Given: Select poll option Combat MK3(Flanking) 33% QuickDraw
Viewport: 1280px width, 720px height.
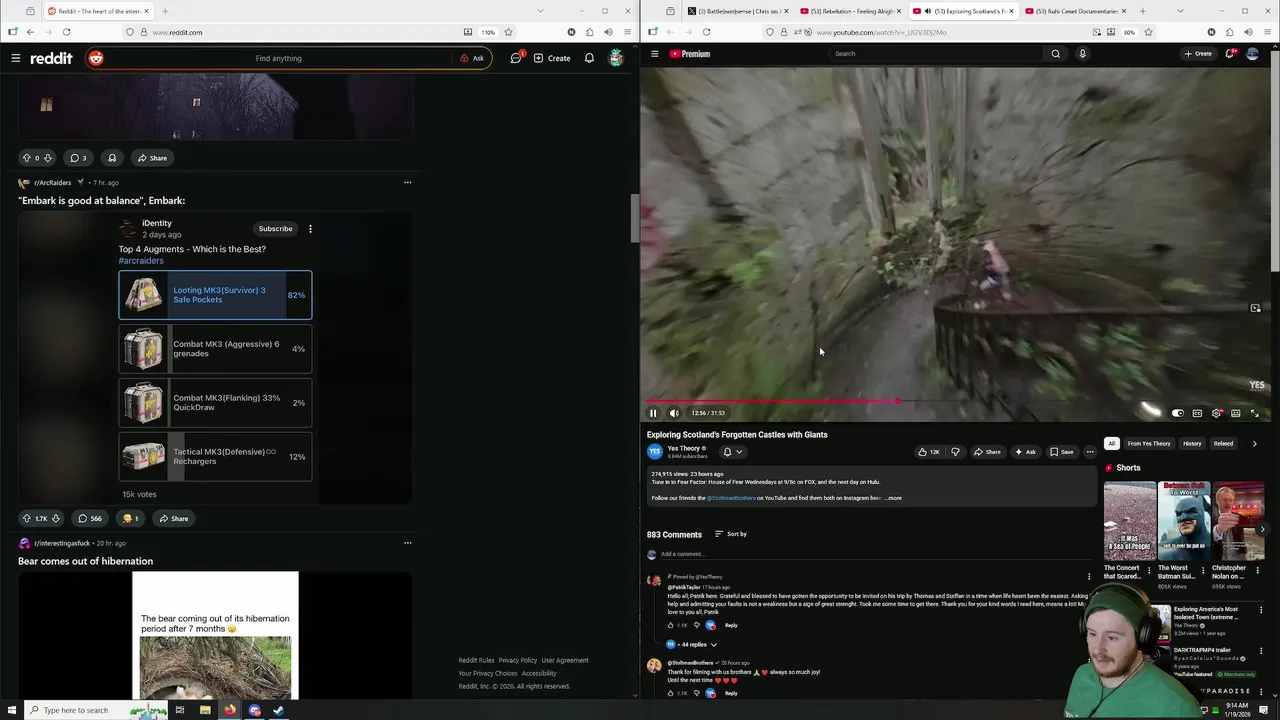Looking at the screenshot, I should point(215,403).
